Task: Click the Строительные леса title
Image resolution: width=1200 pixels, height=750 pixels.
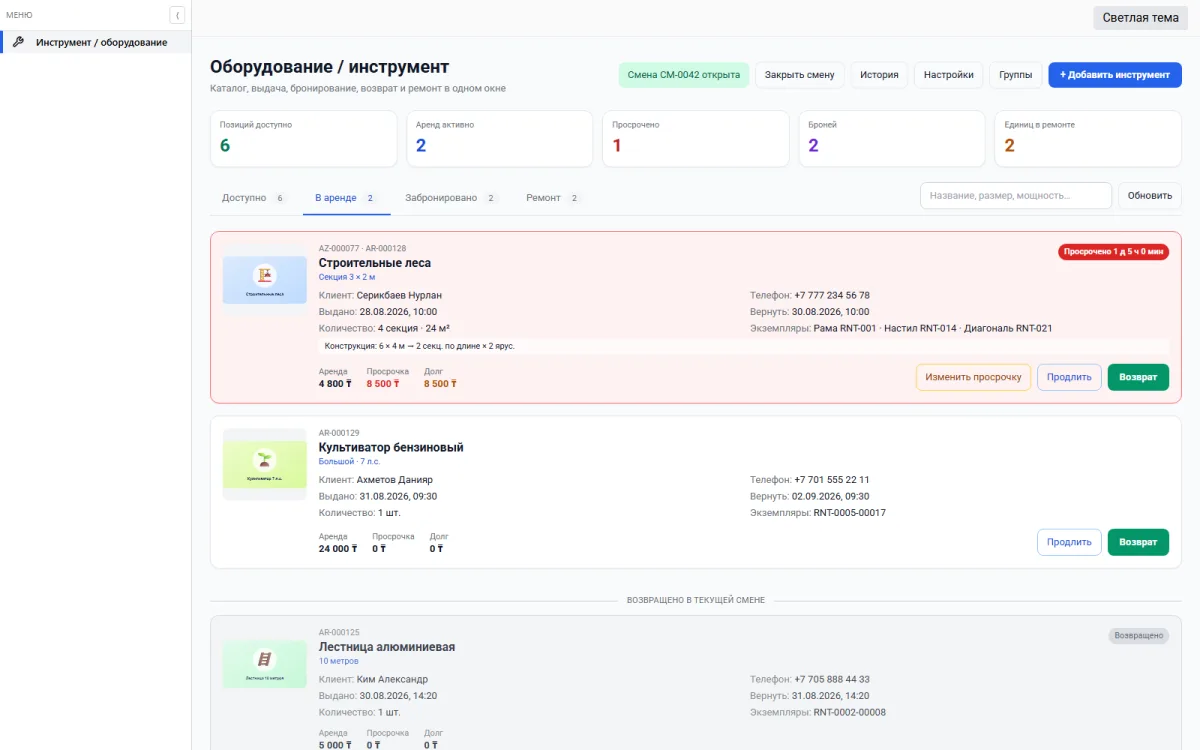Action: pyautogui.click(x=375, y=263)
